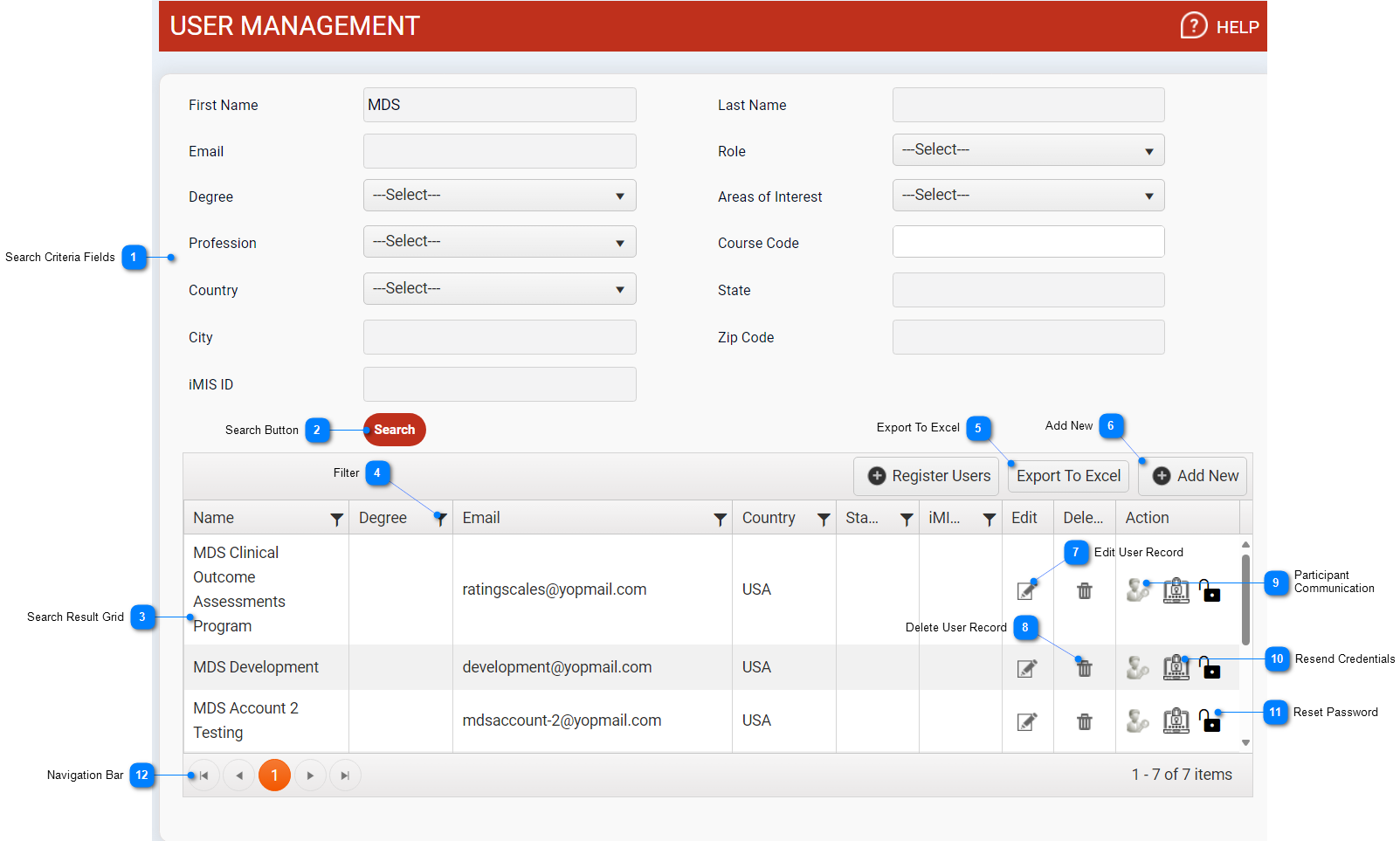This screenshot has width=1400, height=841.
Task: Open the Help question mark icon
Action: coord(1193,26)
